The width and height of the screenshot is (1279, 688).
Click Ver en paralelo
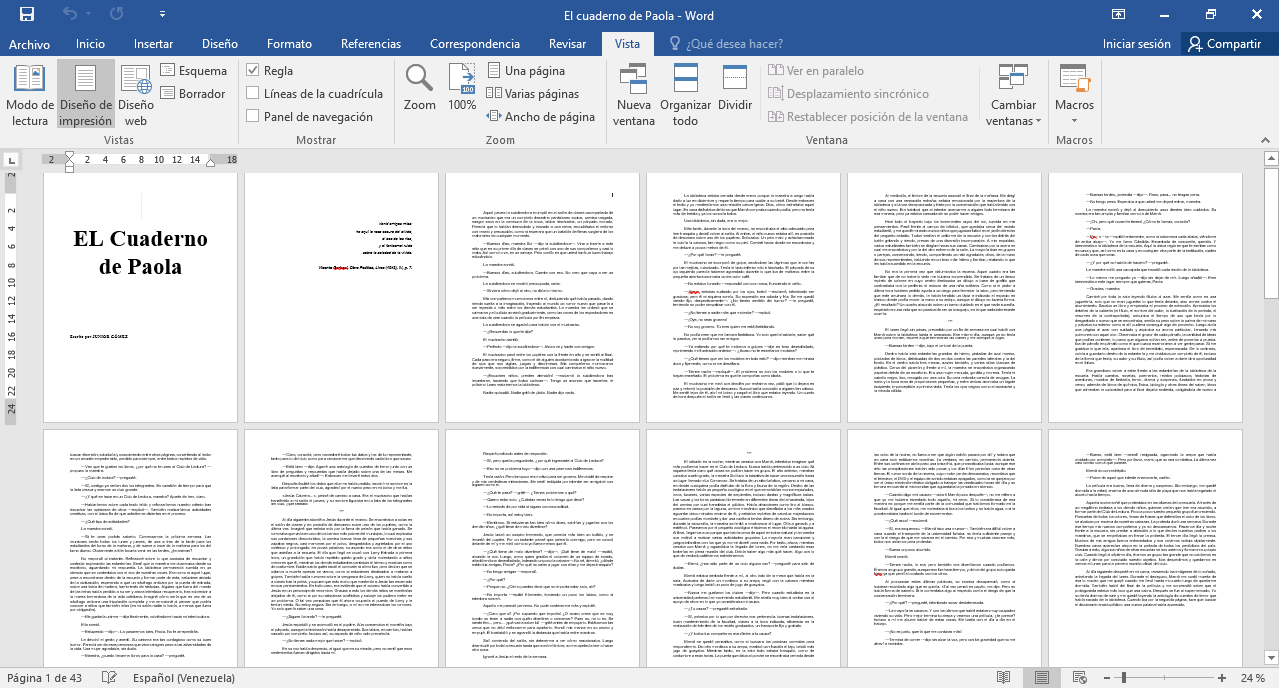click(815, 71)
